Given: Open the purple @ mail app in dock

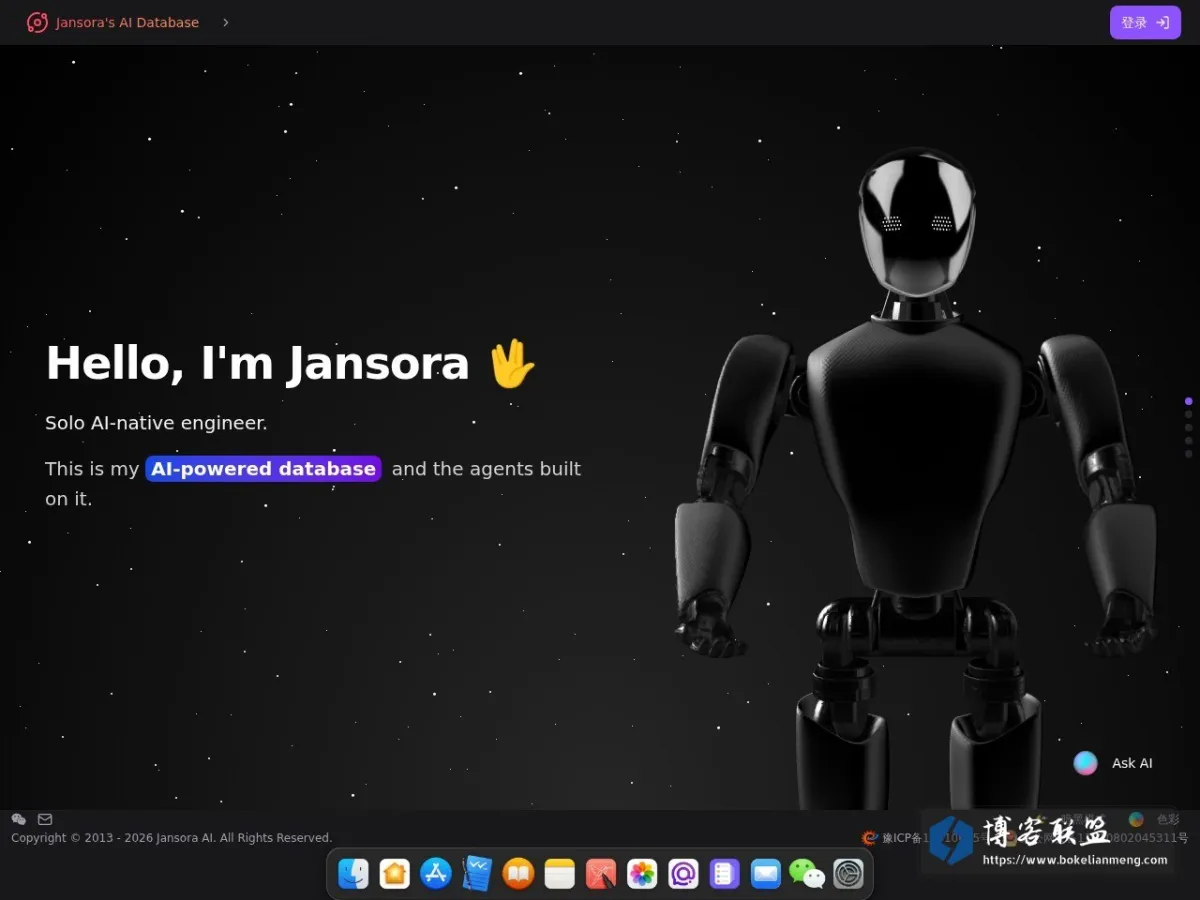Looking at the screenshot, I should click(683, 874).
